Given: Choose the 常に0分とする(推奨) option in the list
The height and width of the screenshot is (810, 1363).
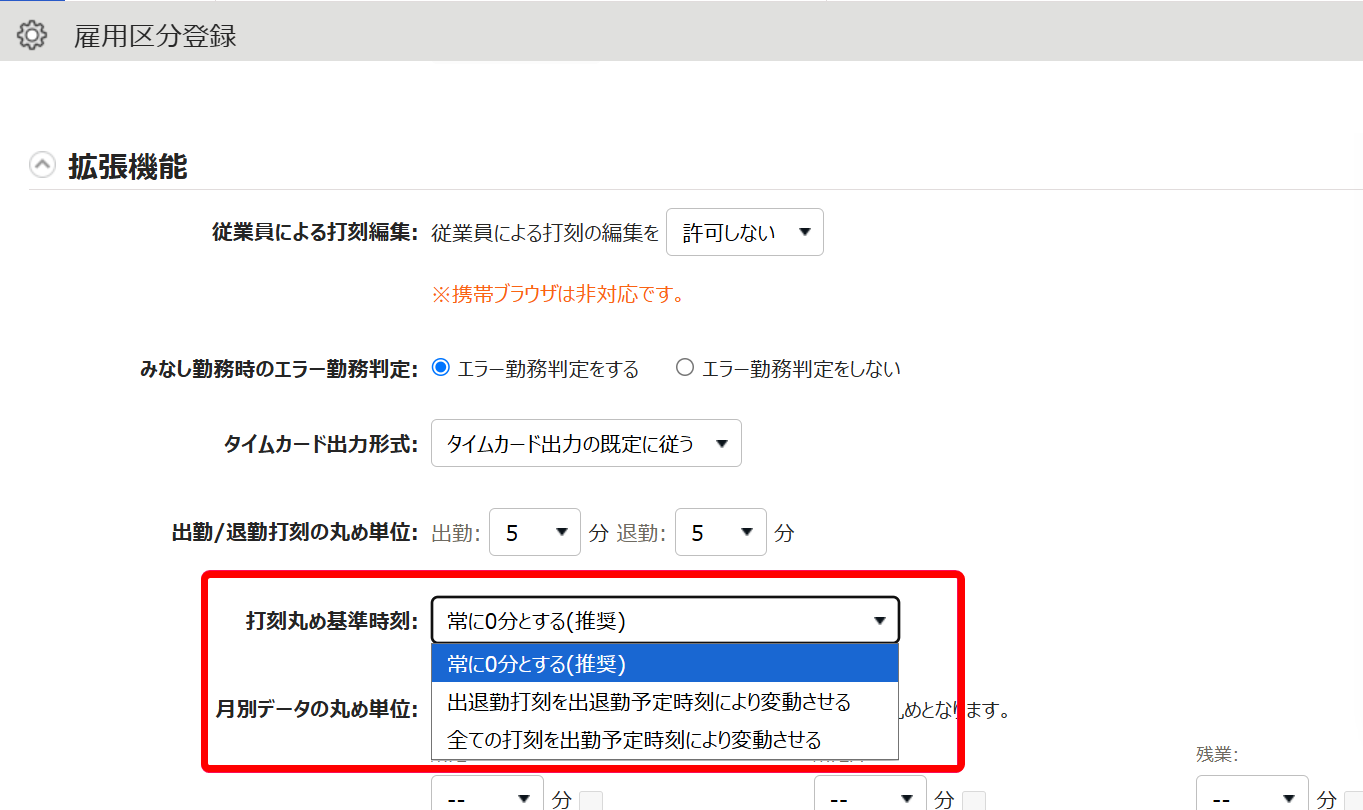Looking at the screenshot, I should (x=665, y=663).
